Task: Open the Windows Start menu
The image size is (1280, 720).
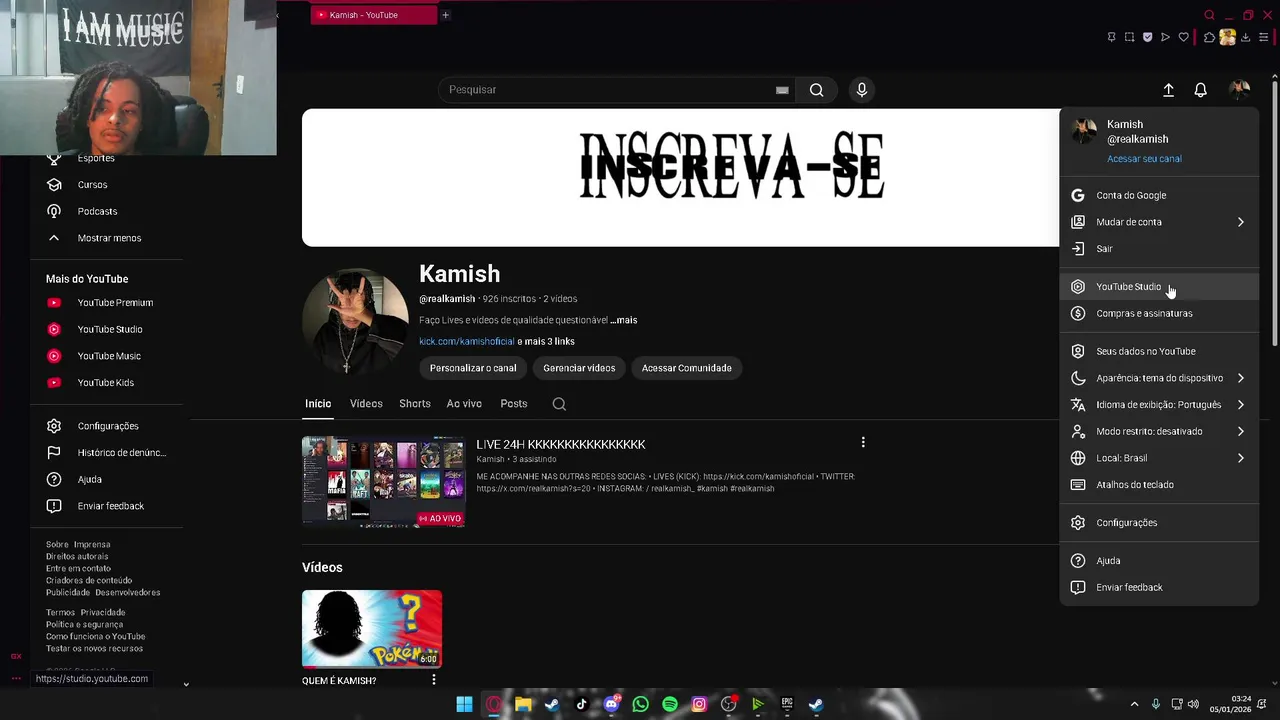Action: [x=464, y=704]
